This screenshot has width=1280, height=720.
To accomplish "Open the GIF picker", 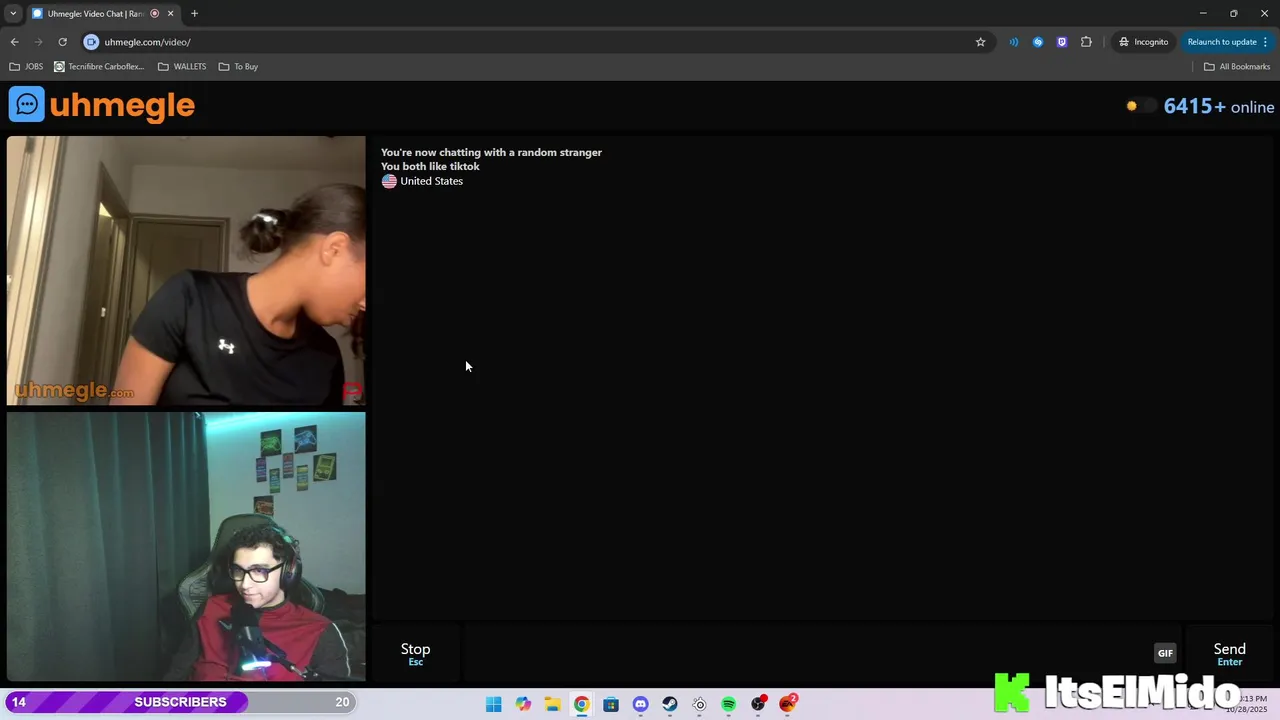I will 1165,653.
